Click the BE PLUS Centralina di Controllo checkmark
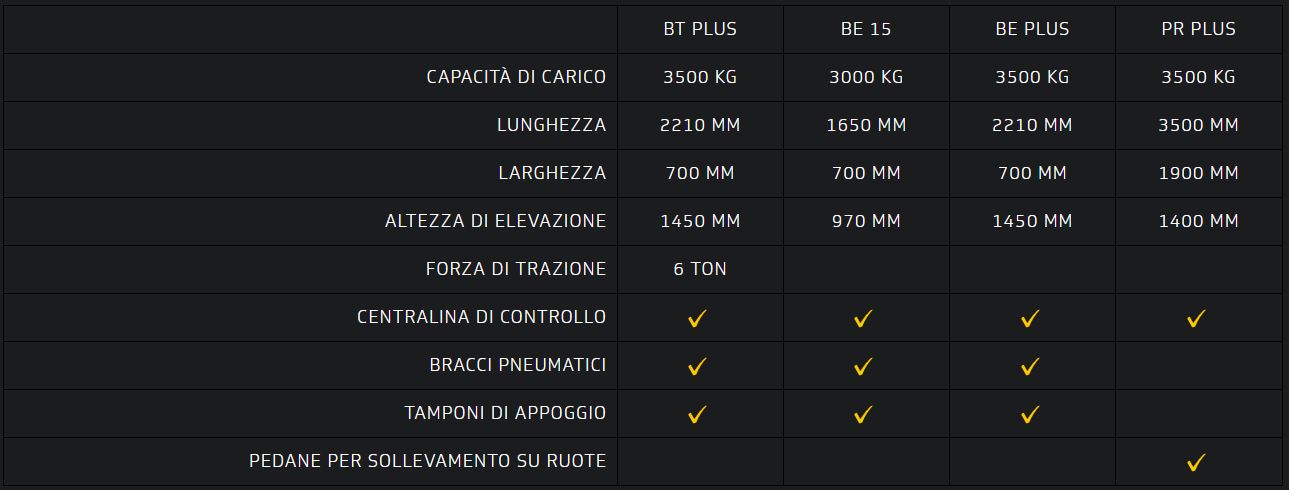 coord(1030,318)
